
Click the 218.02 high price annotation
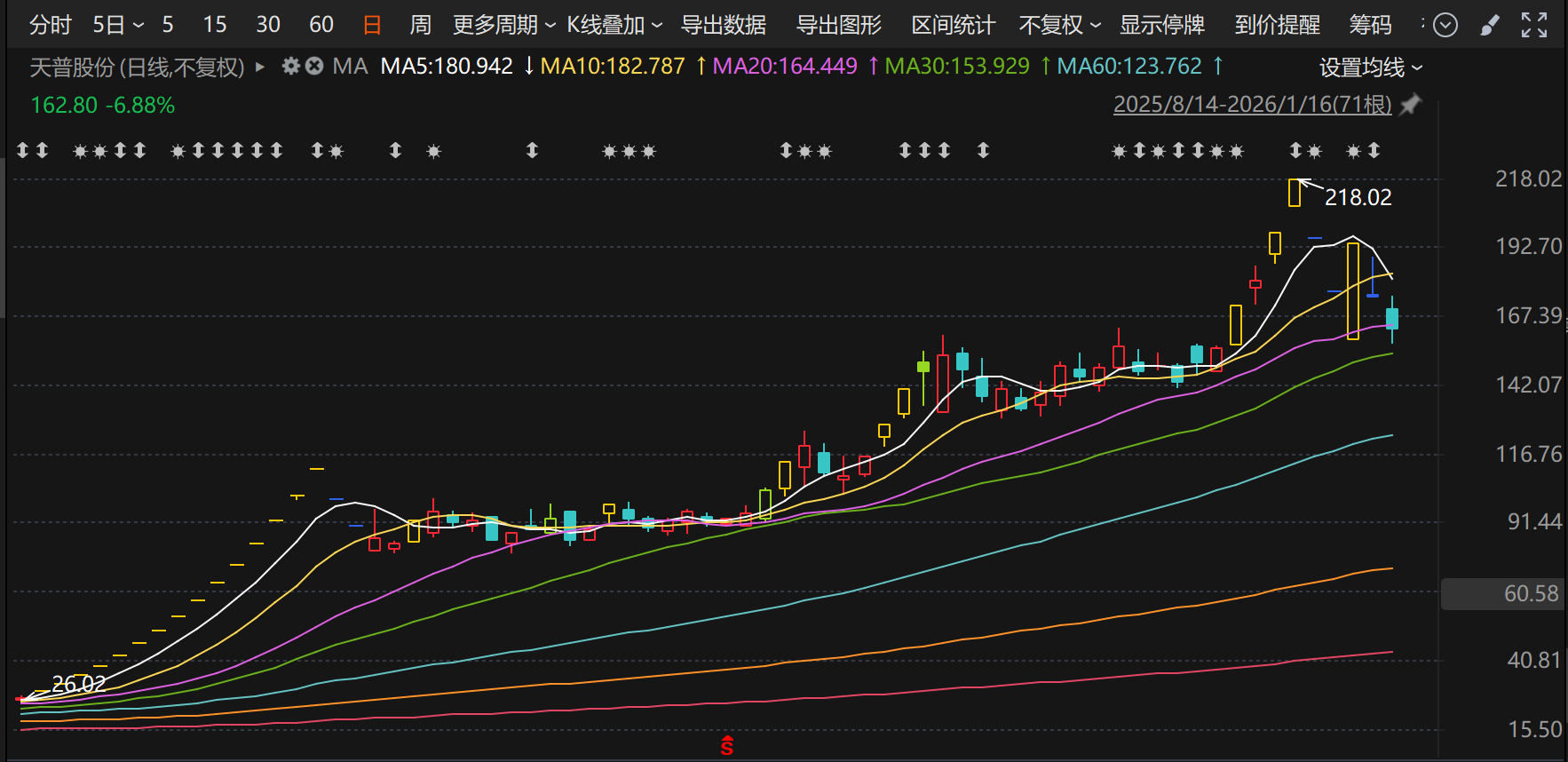(1358, 197)
